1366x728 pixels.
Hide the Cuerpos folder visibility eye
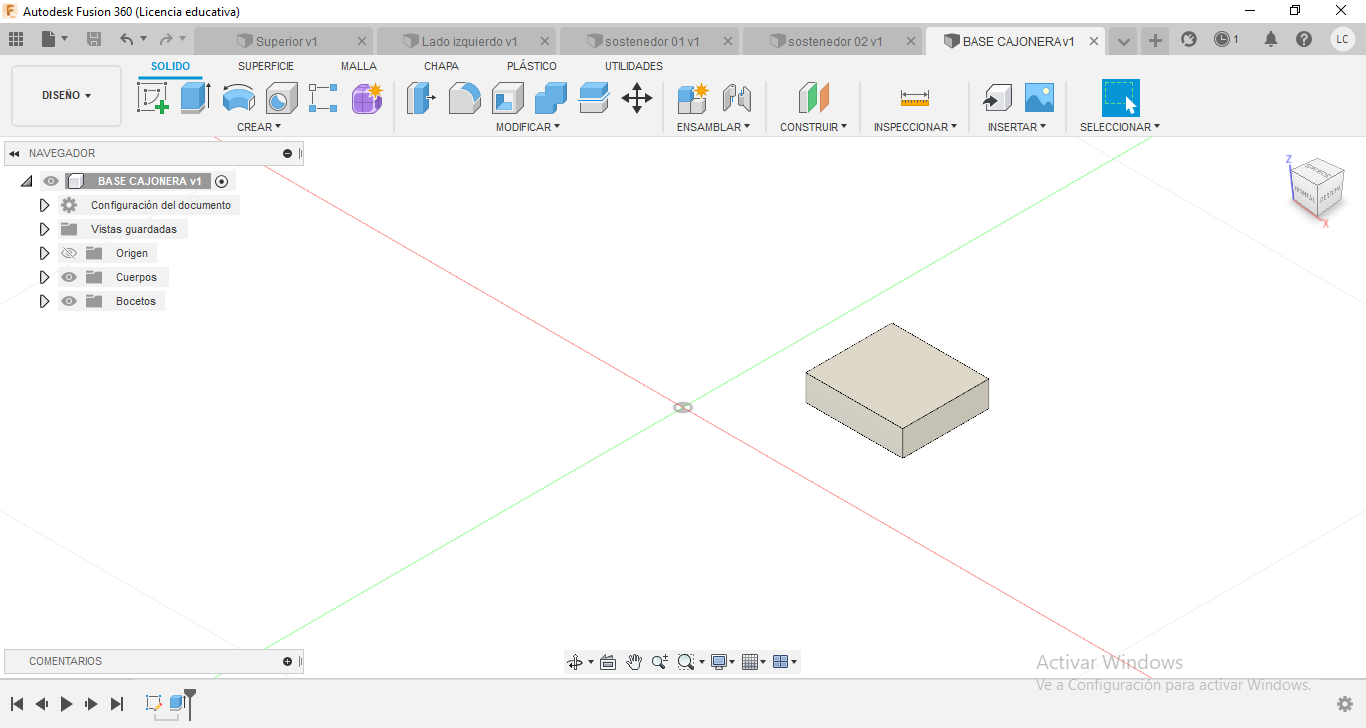click(x=69, y=277)
